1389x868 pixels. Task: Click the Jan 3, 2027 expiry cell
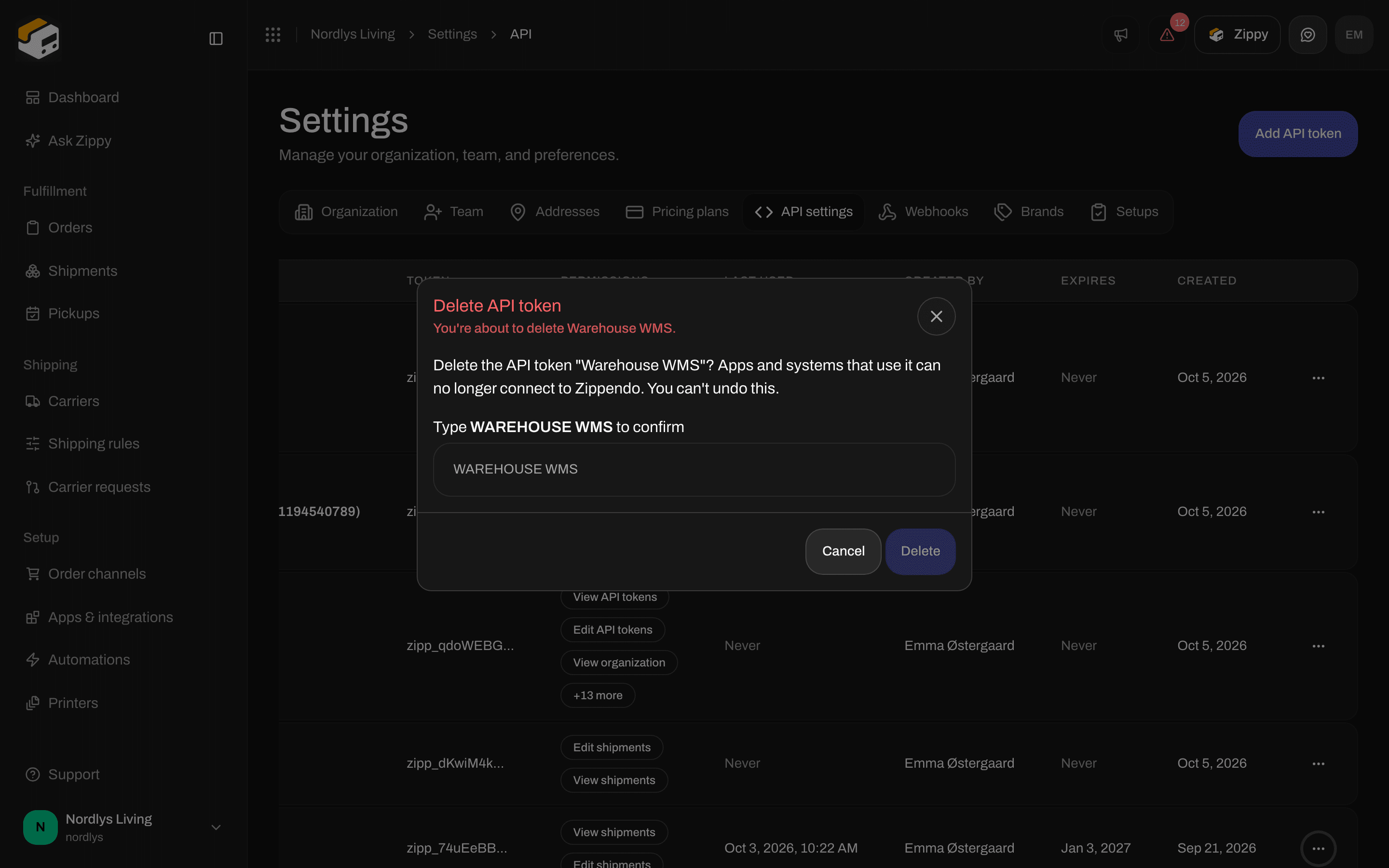tap(1095, 849)
